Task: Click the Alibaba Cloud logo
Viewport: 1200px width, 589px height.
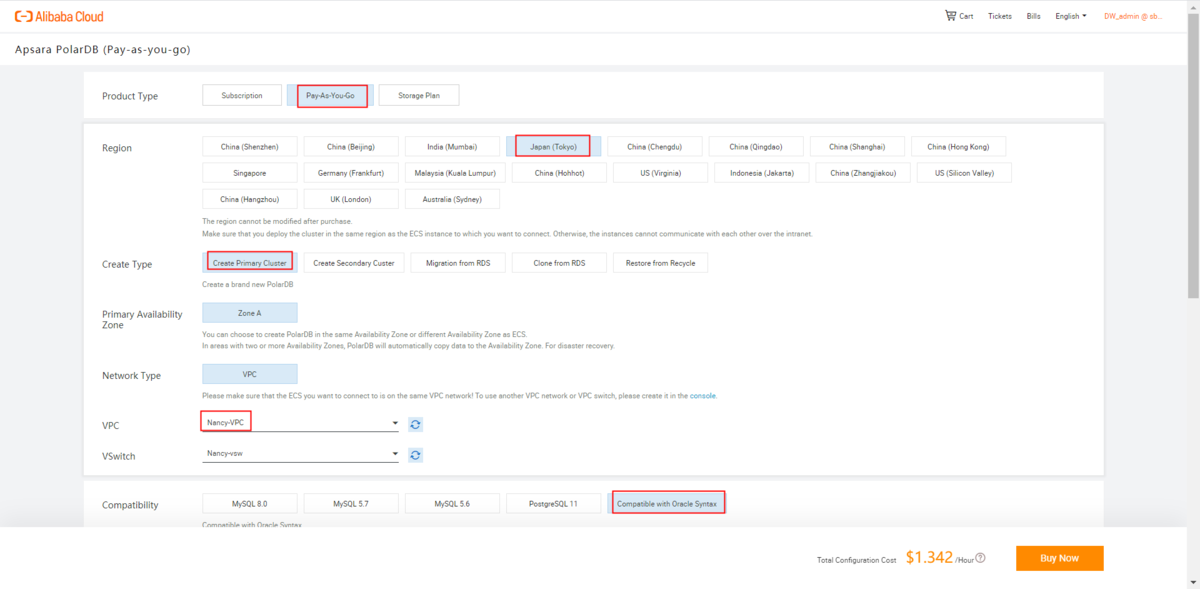Action: [x=59, y=16]
